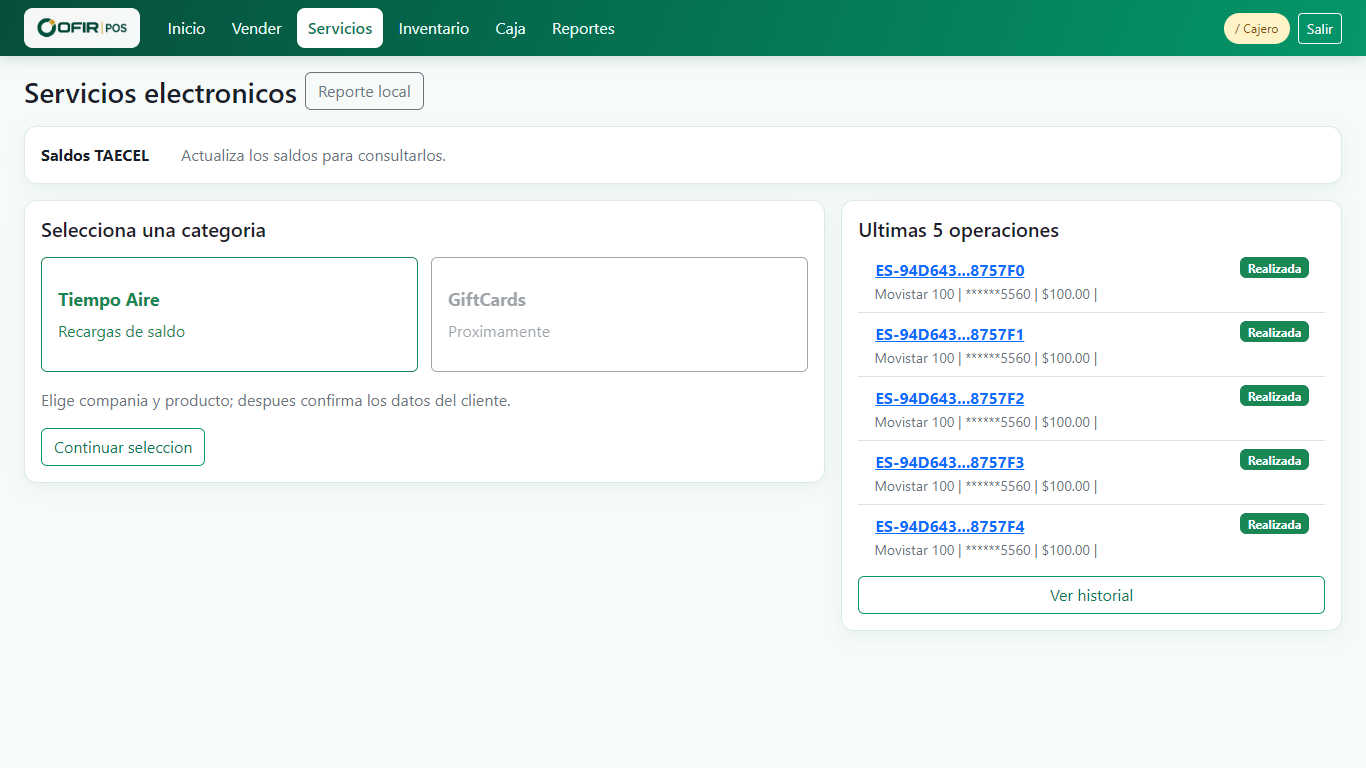Click the Cajero user badge
Screen dimensions: 1366x768
coord(1257,28)
